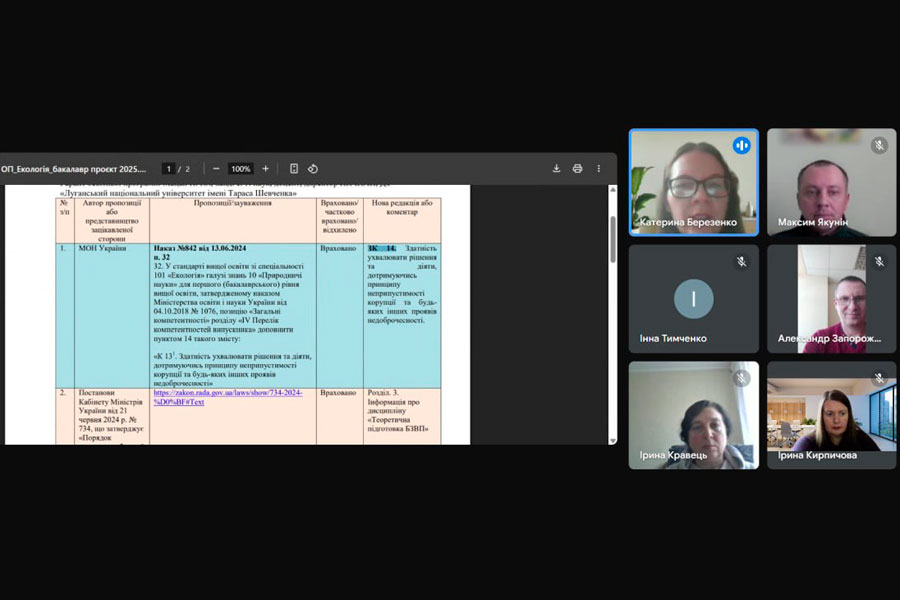Image resolution: width=900 pixels, height=600 pixels.
Task: Click the text 'Луганський національний університет імені Тараса Шевченка'
Action: point(179,193)
